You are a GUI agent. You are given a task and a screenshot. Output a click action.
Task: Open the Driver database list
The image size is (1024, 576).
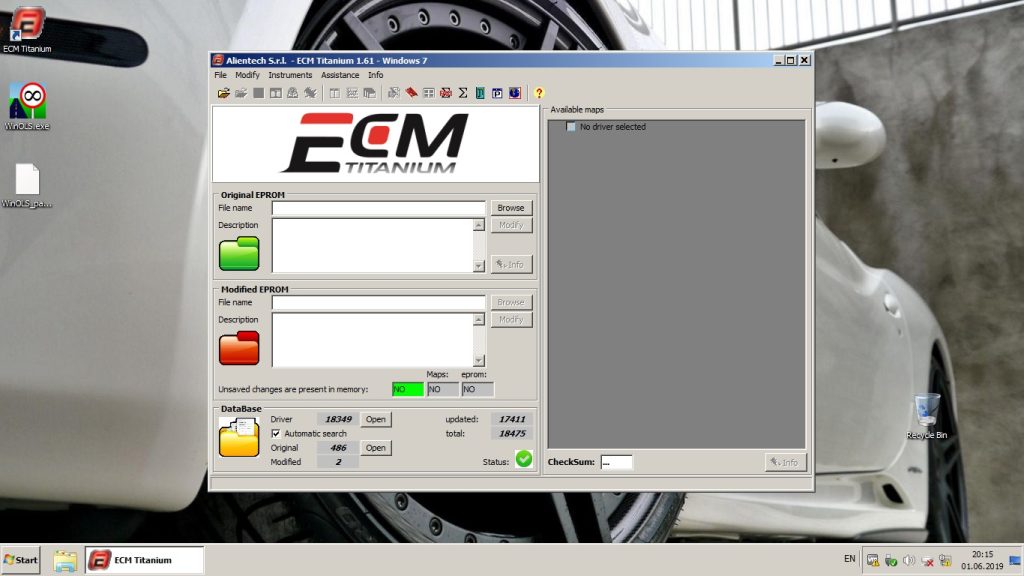[375, 419]
